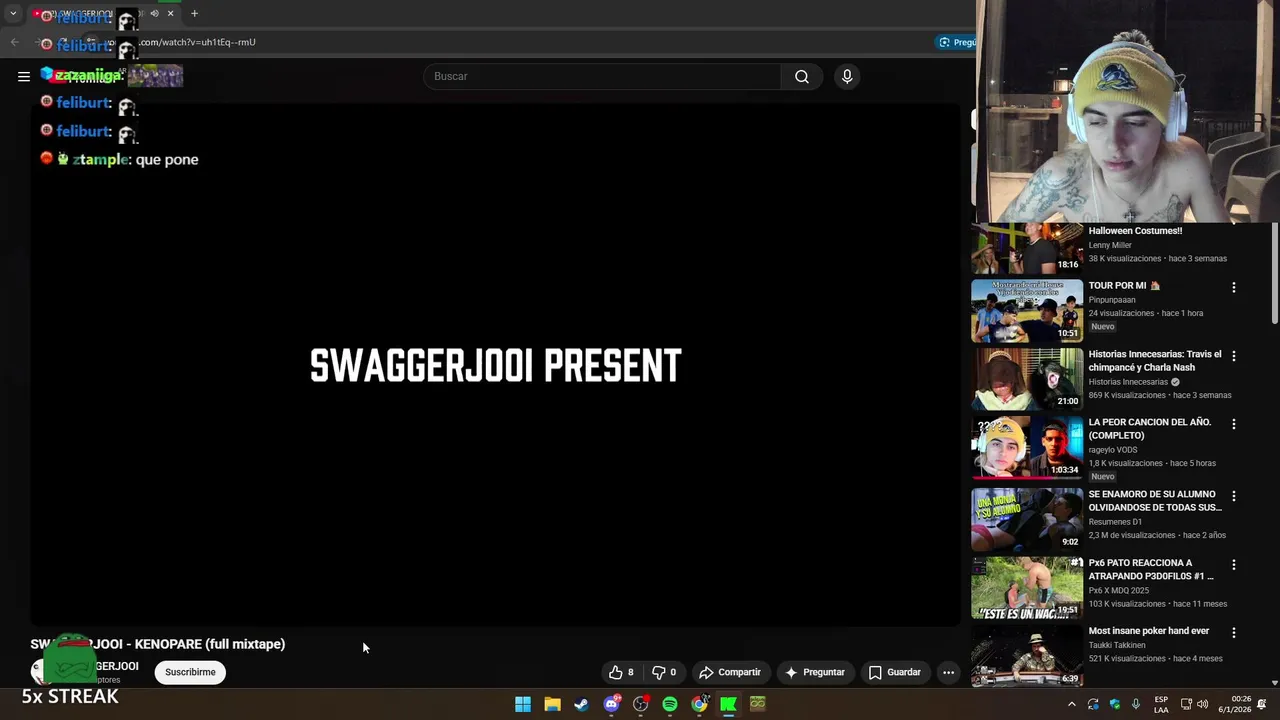The height and width of the screenshot is (720, 1280).
Task: Open options menu for TOUR POR MI video
Action: pos(1233,287)
